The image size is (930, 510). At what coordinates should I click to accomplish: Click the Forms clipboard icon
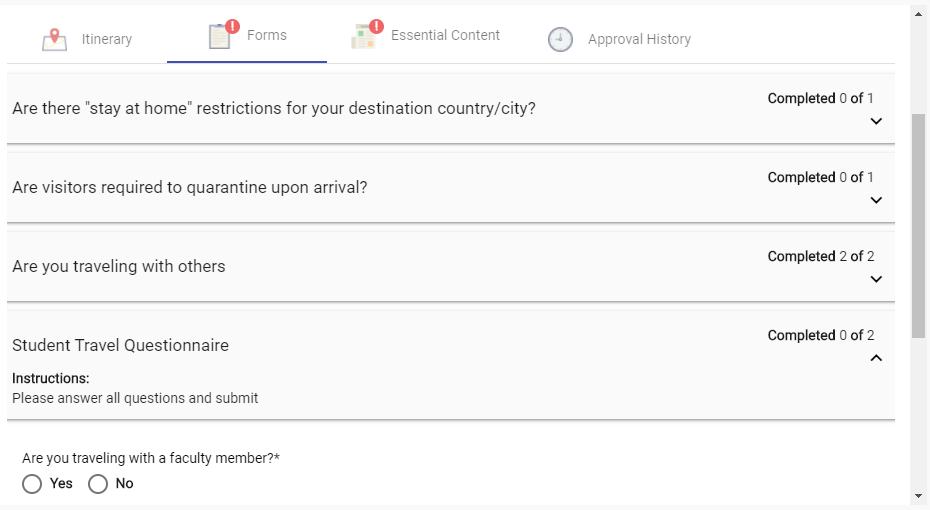coord(219,36)
